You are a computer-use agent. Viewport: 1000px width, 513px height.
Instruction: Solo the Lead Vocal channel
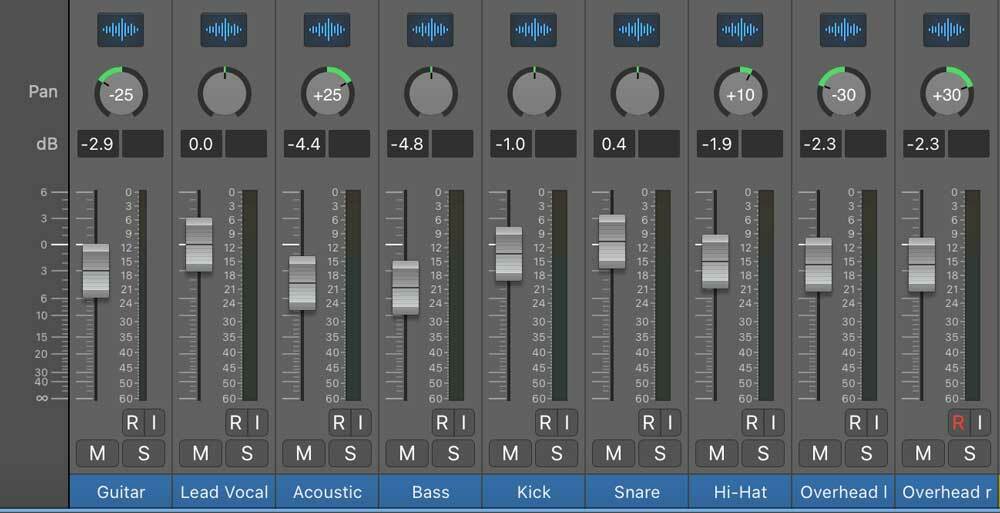point(246,453)
